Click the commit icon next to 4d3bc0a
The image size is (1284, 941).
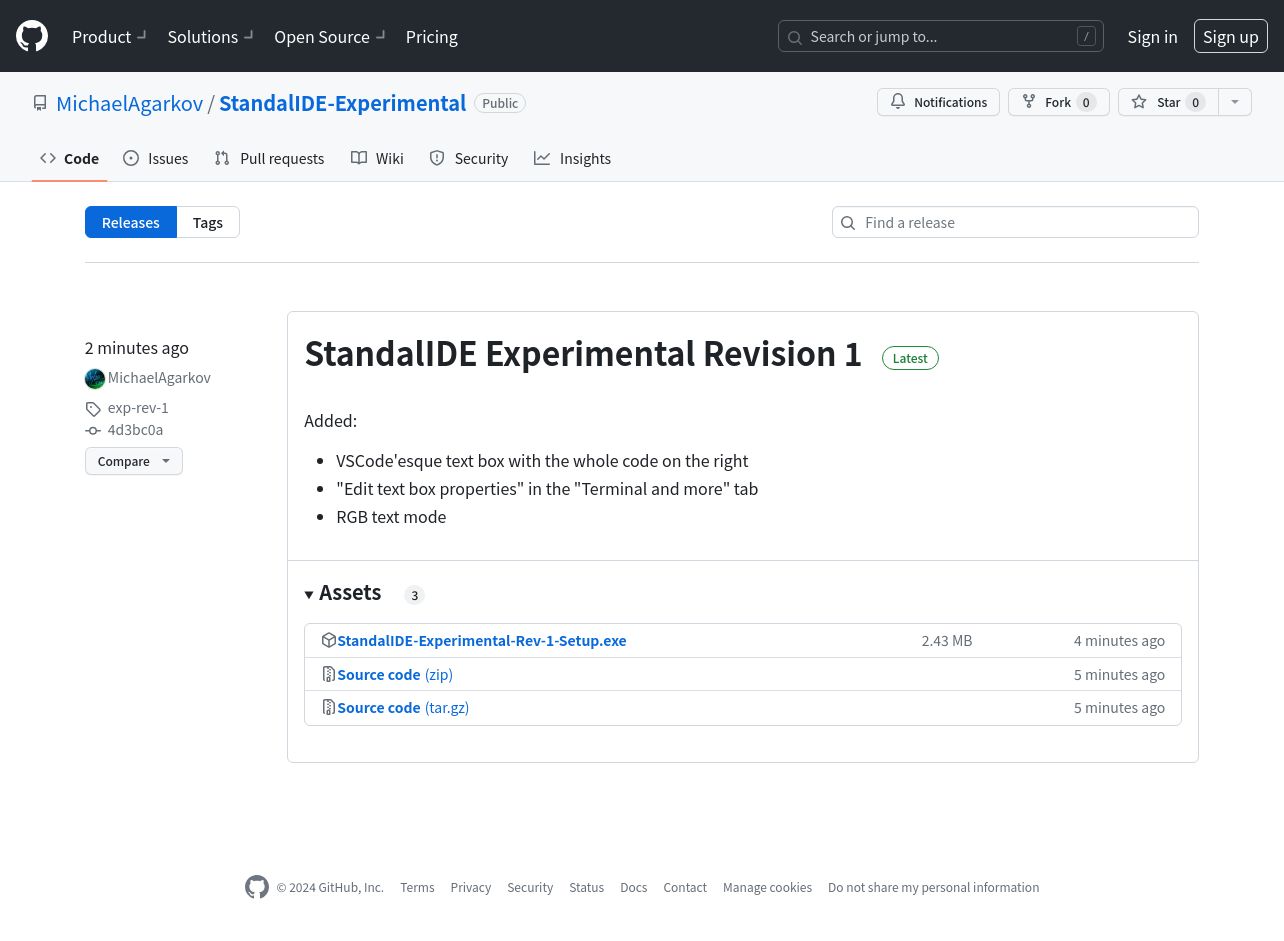[93, 430]
